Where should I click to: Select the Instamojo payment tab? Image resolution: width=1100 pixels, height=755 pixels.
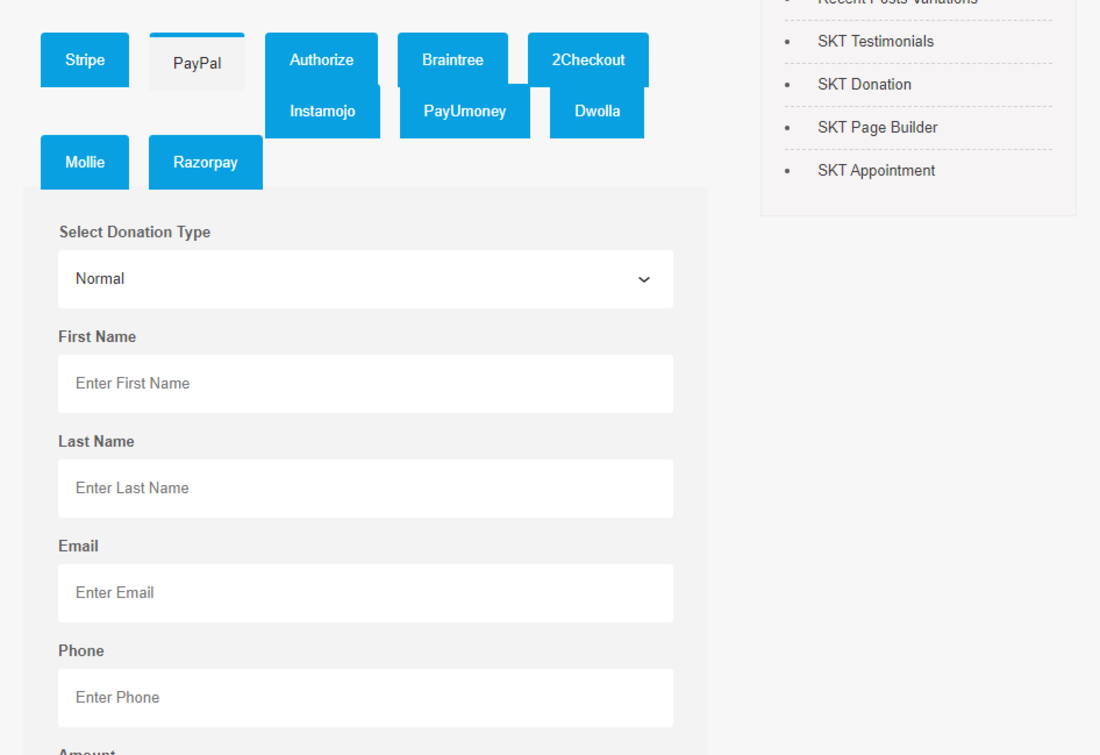click(322, 111)
